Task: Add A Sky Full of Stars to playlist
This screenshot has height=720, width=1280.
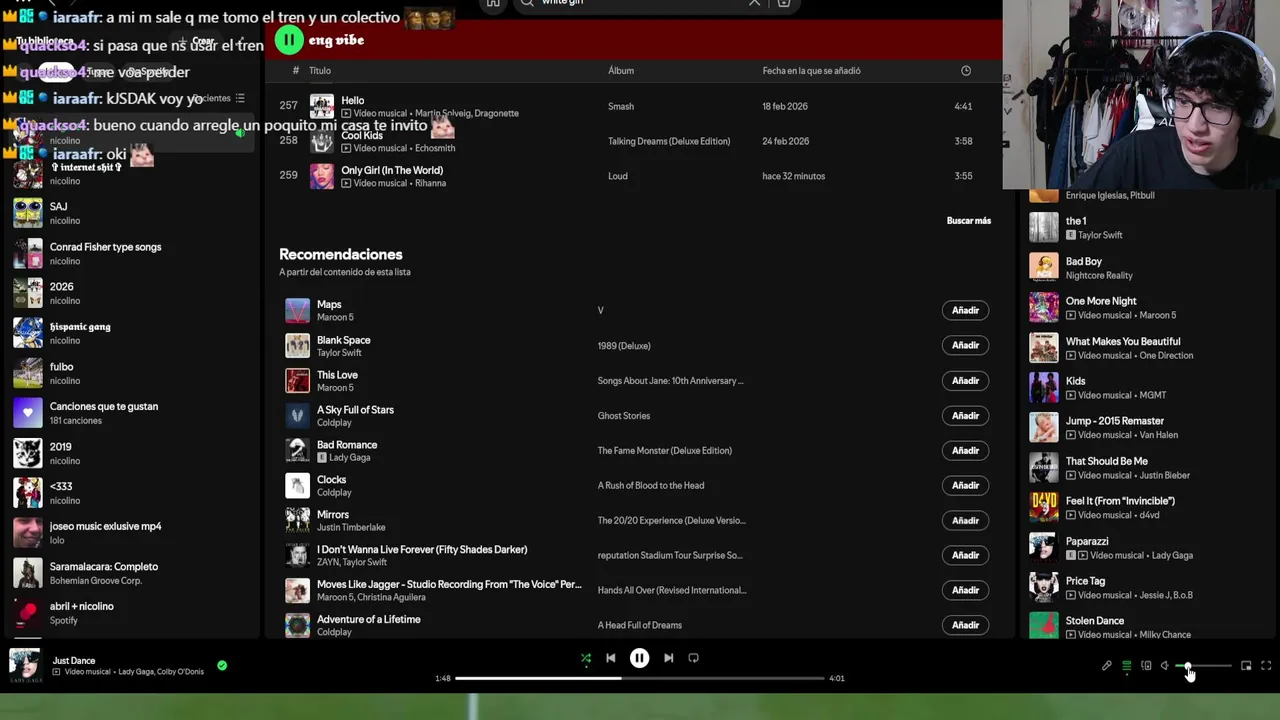Action: [x=965, y=415]
